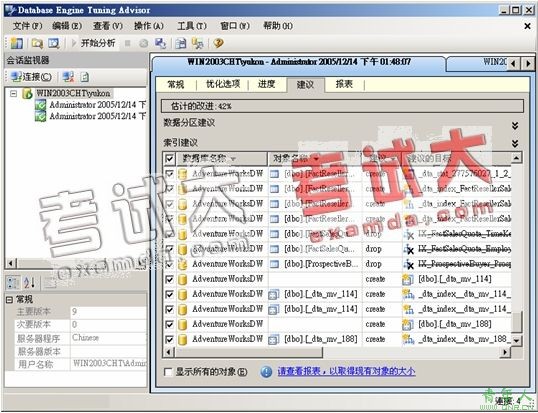Screen dimensions: 538x413
Task: Click the open file toolbar icon
Action: pyautogui.click(x=37, y=43)
